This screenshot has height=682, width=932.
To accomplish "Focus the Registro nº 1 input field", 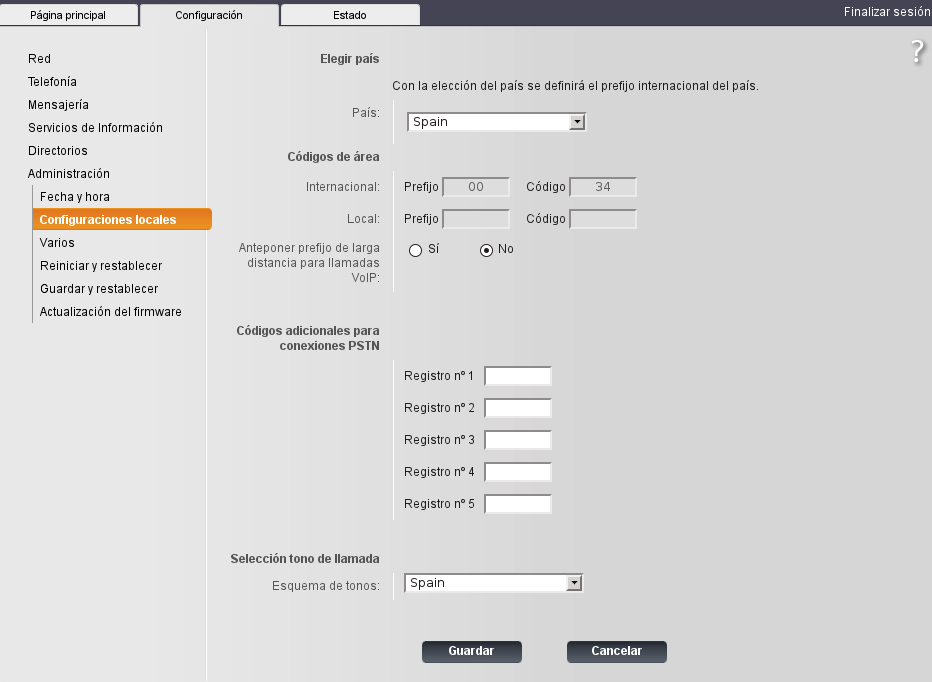I will 518,376.
